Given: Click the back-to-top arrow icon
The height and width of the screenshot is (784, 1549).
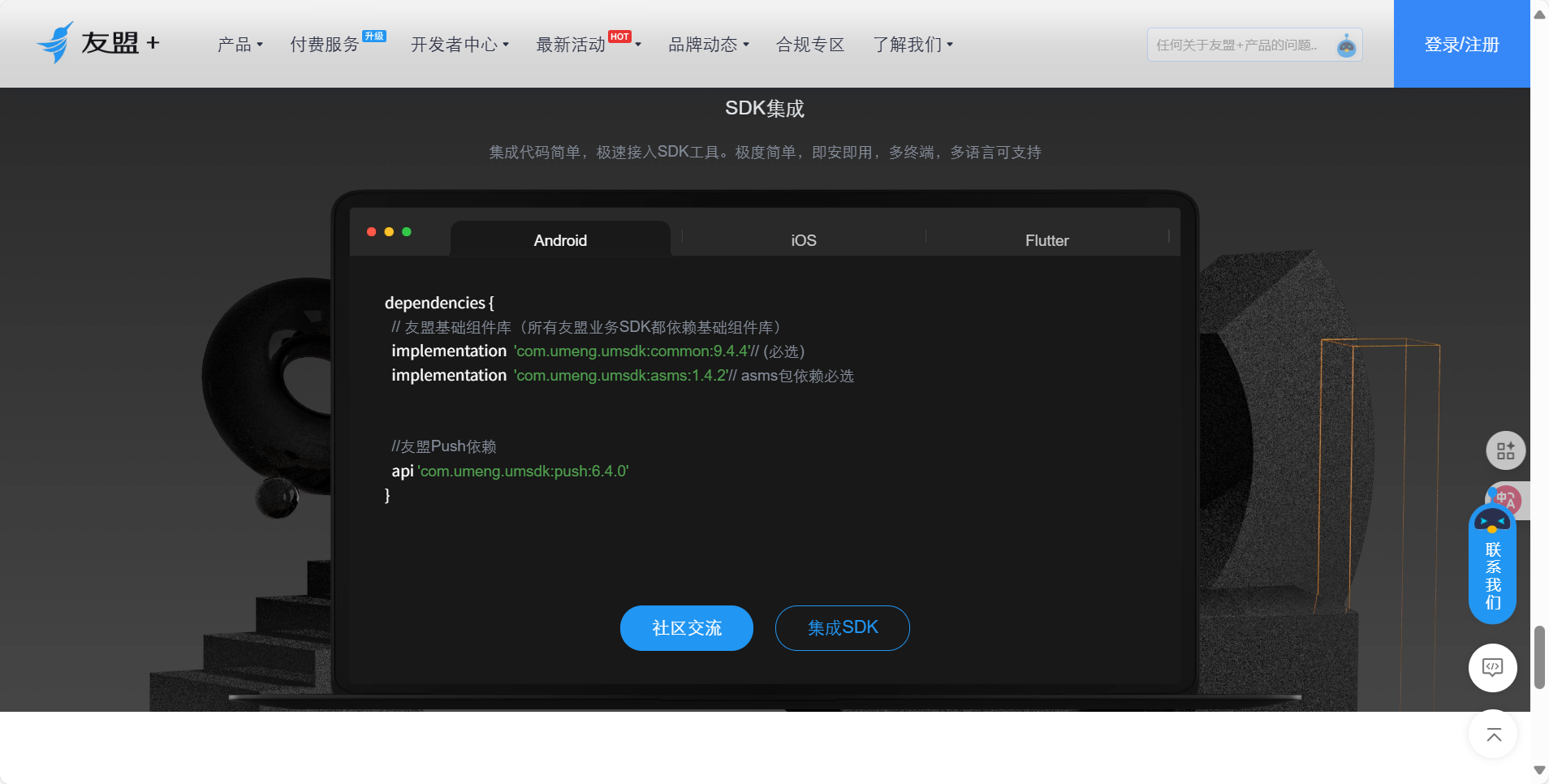Looking at the screenshot, I should tap(1493, 734).
